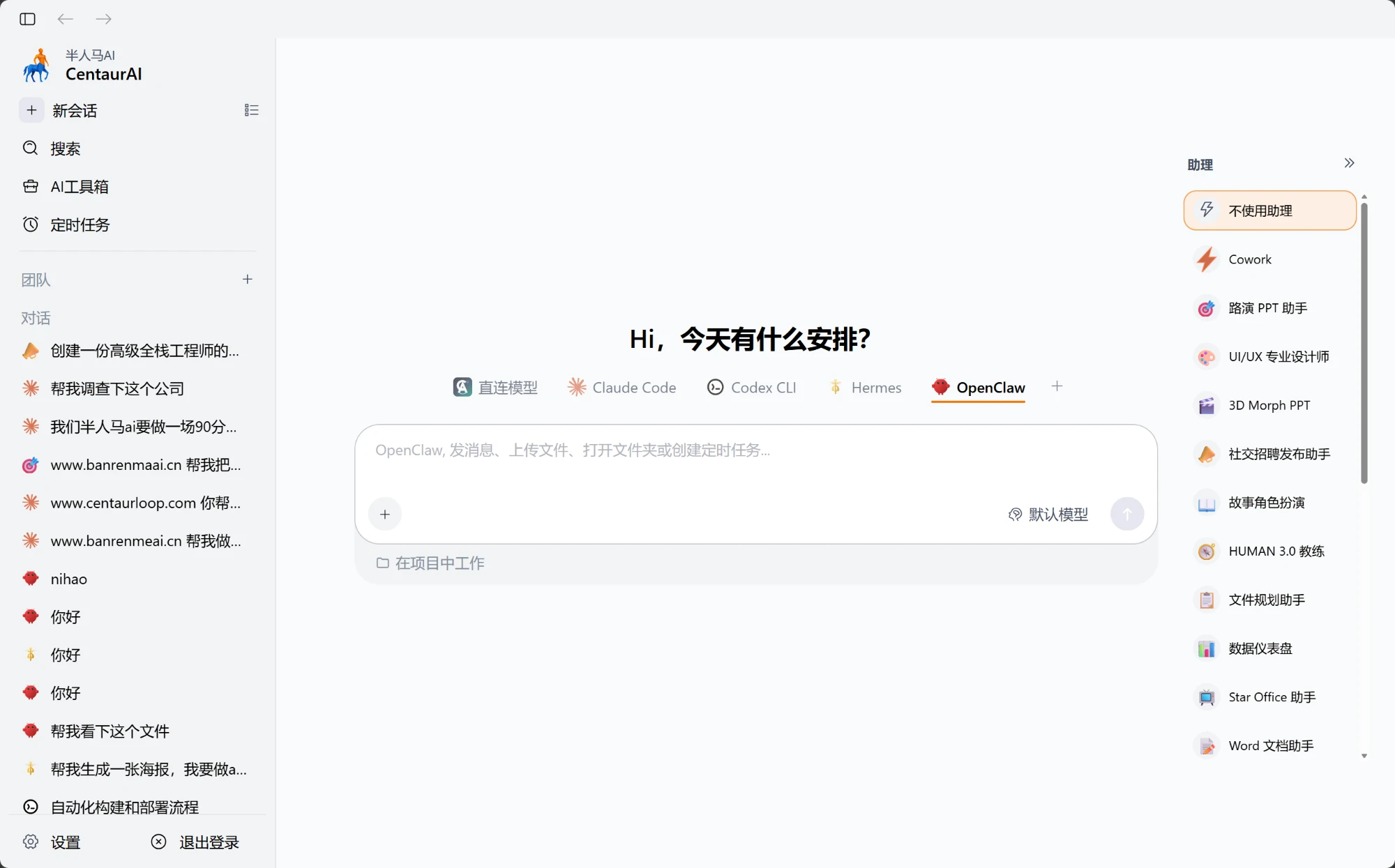This screenshot has height=868, width=1395.
Task: Start a 新会话 new conversation
Action: (75, 110)
